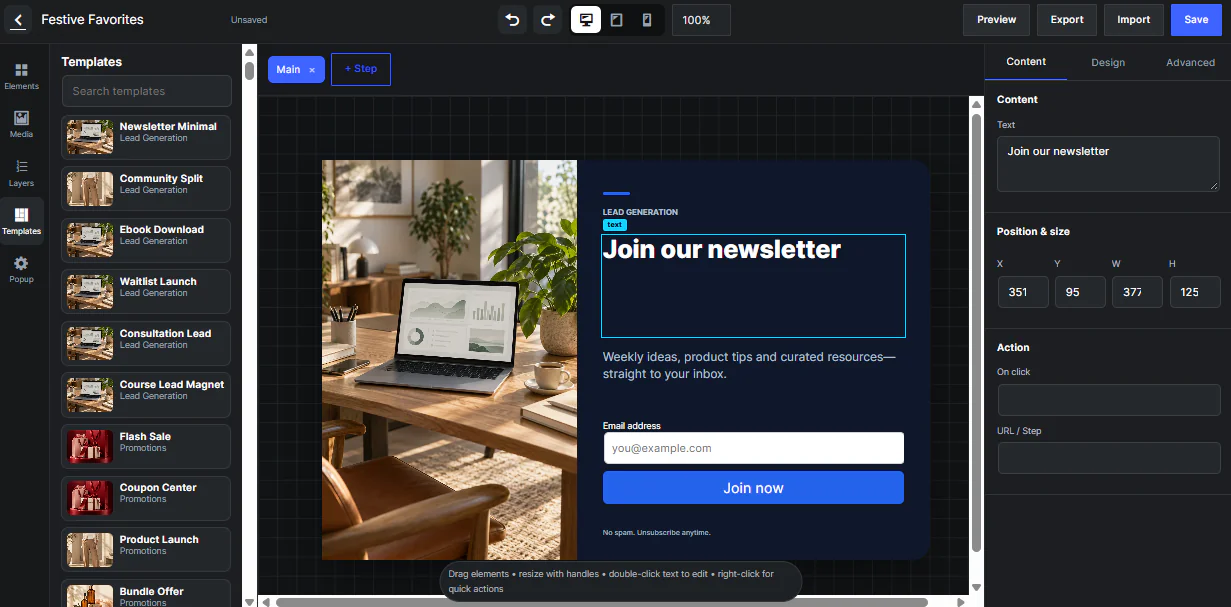Image resolution: width=1231 pixels, height=607 pixels.
Task: Switch to the Advanced tab
Action: (1190, 62)
